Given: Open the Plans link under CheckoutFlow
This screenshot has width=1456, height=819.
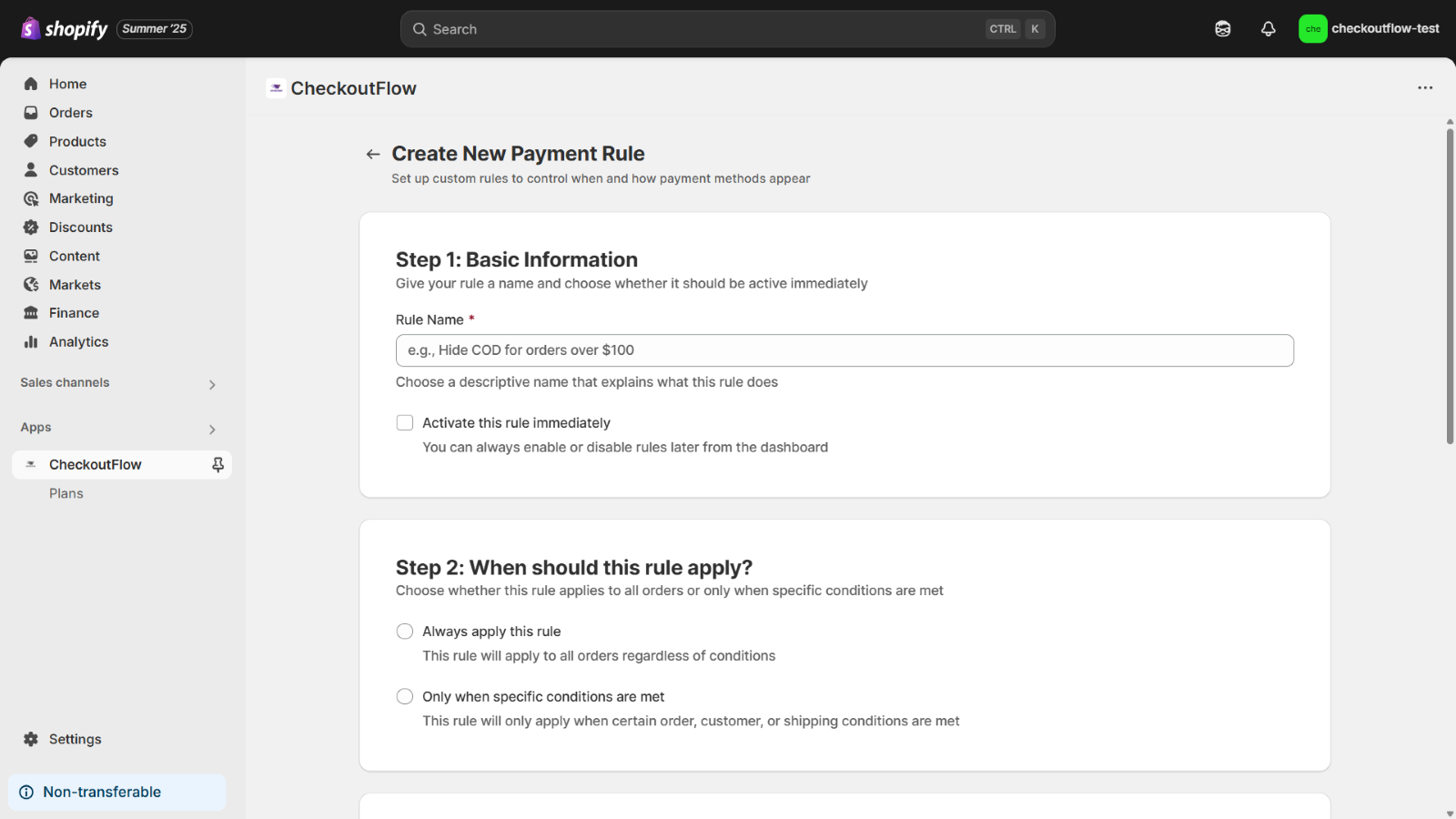Looking at the screenshot, I should tap(66, 493).
